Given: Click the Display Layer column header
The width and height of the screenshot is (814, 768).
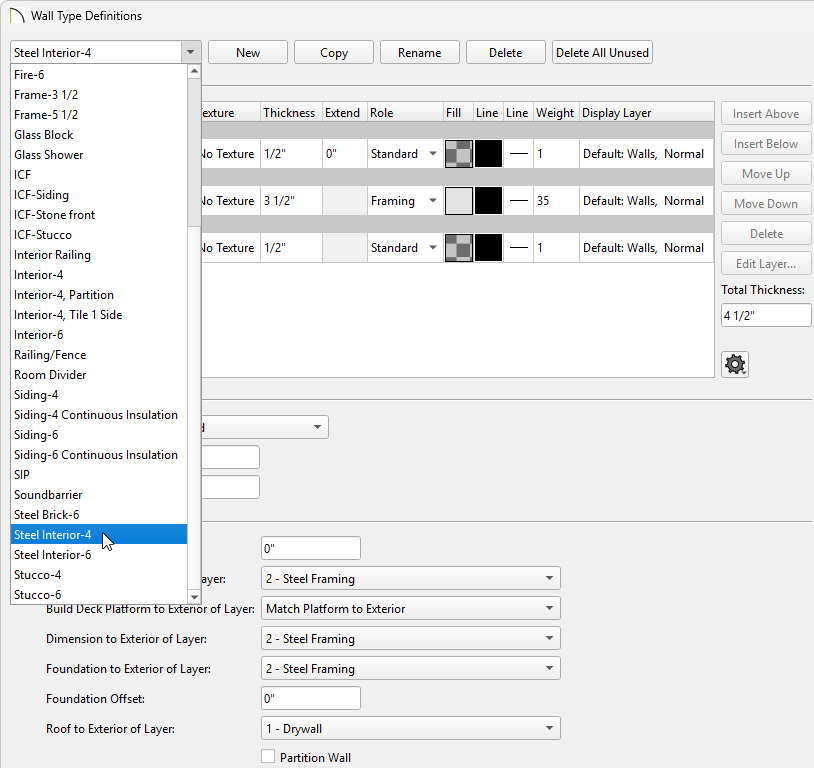Looking at the screenshot, I should pyautogui.click(x=646, y=113).
